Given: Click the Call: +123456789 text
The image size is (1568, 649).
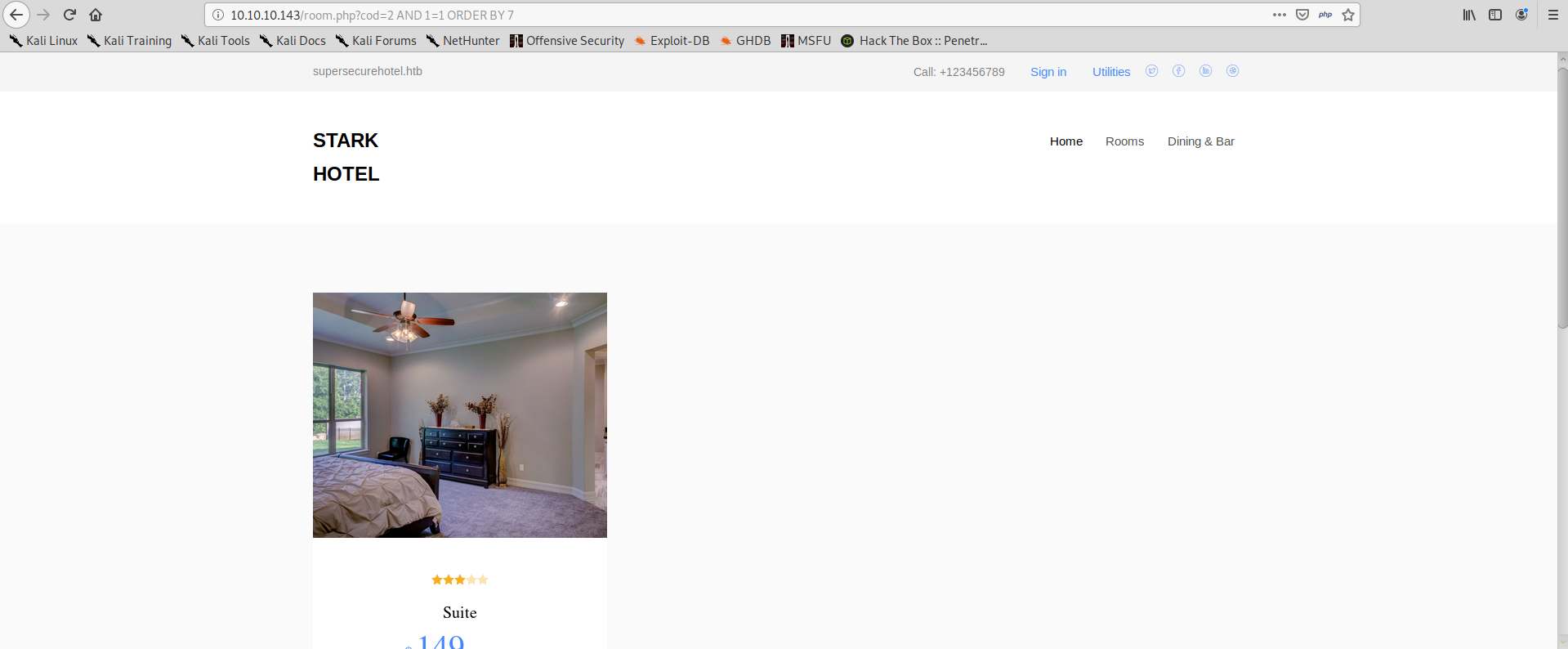Looking at the screenshot, I should tap(959, 72).
